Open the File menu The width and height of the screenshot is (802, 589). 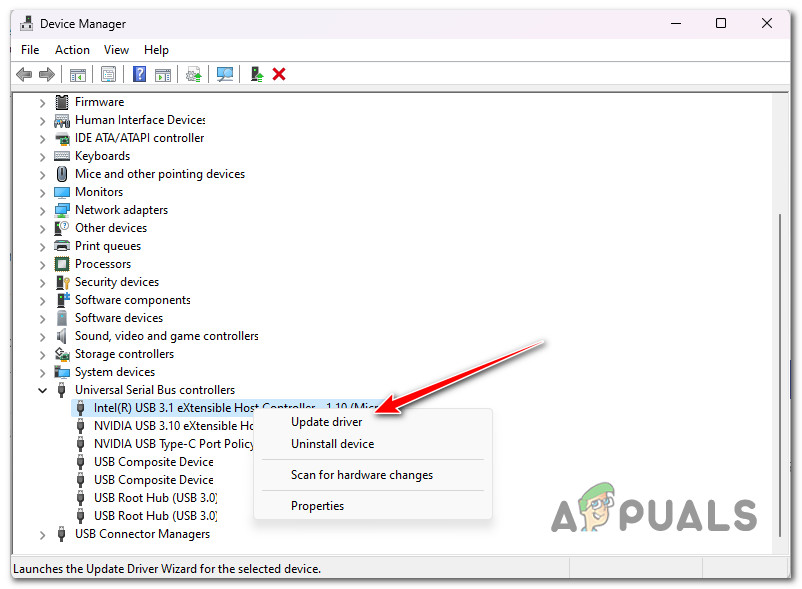coord(30,50)
